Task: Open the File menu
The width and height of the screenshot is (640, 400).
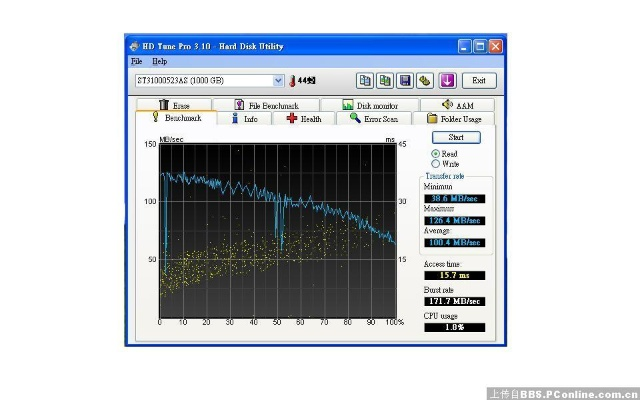Action: point(136,61)
